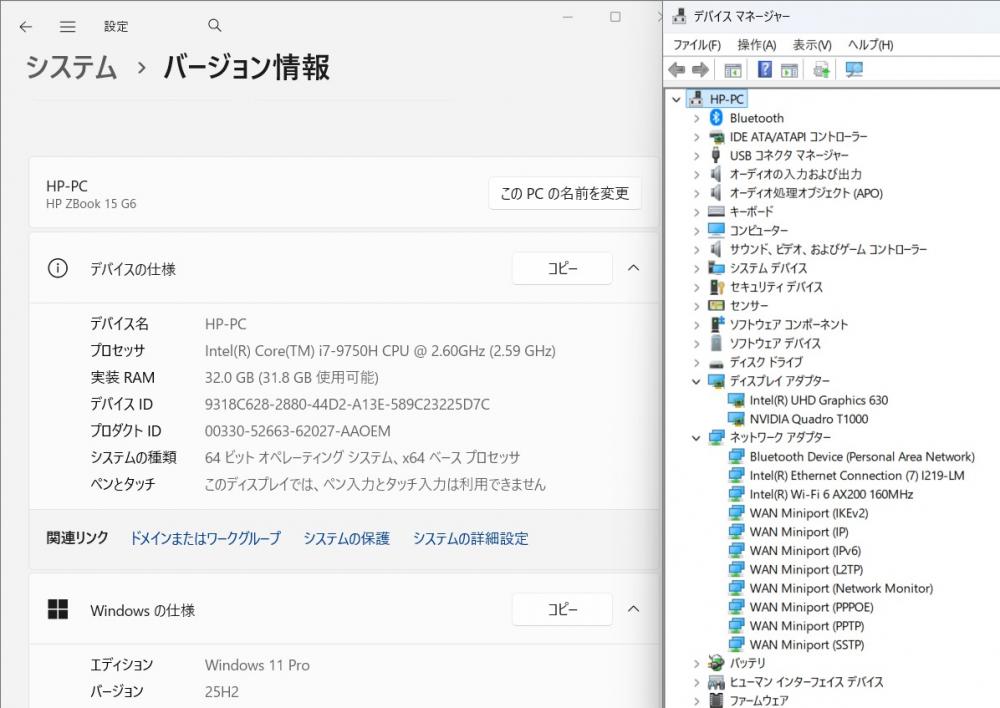Click the scan for hardware changes monitor icon
Viewport: 1000px width, 708px height.
point(854,69)
